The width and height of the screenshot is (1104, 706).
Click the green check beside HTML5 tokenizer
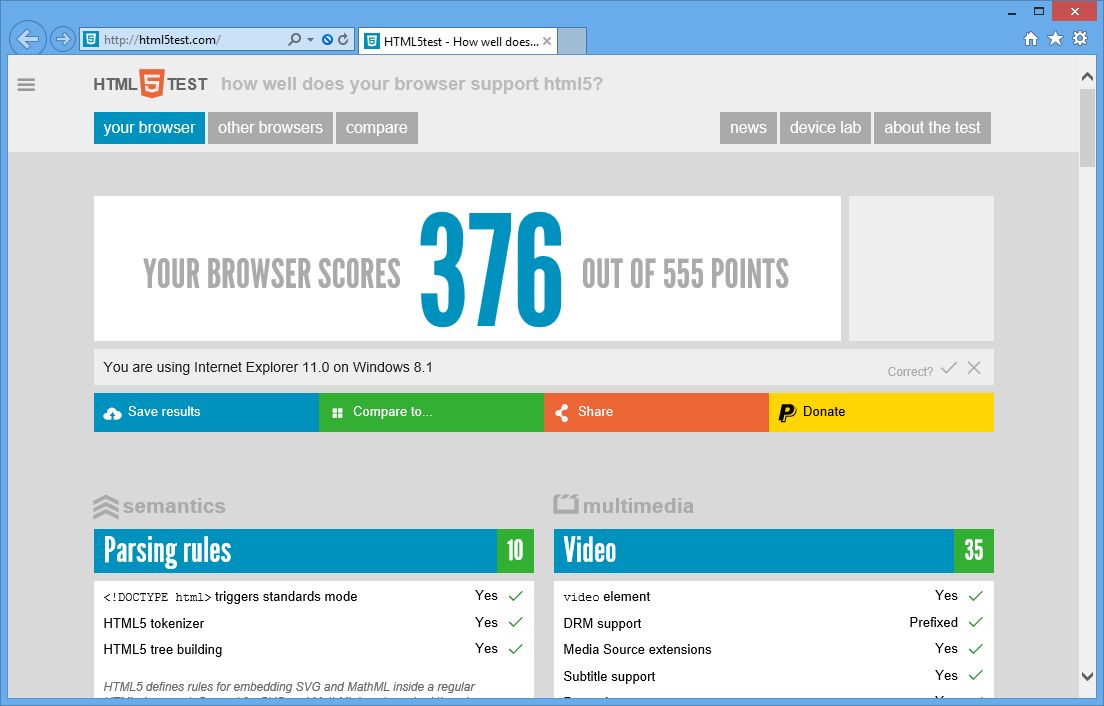(517, 621)
